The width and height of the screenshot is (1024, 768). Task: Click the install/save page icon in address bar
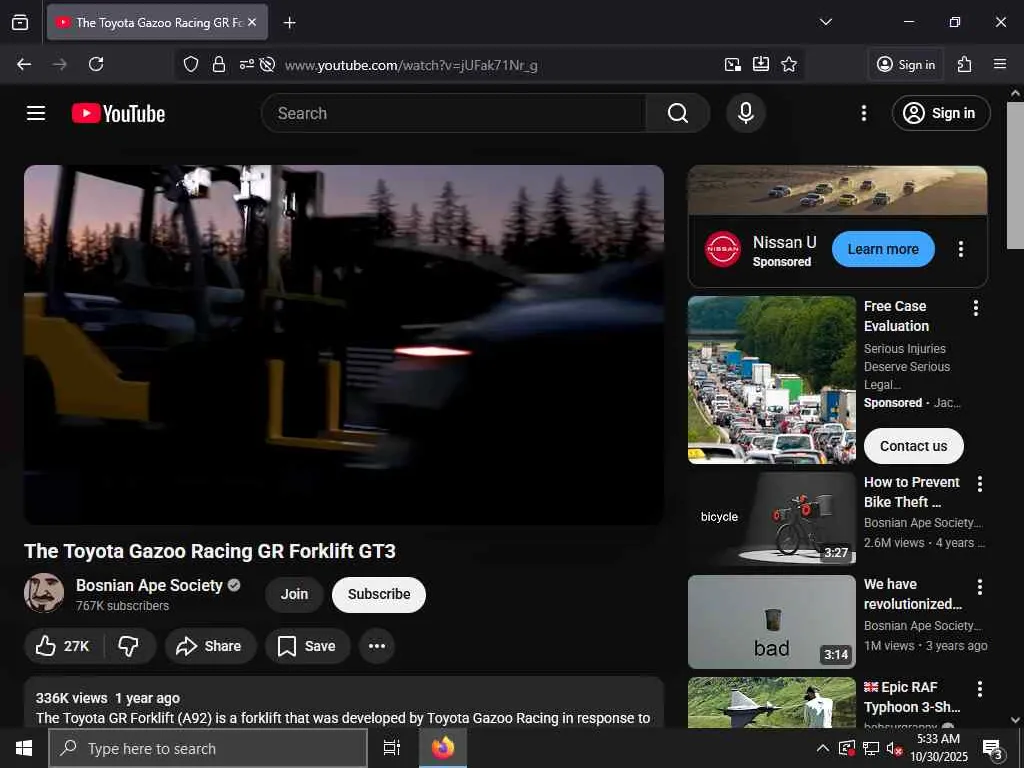tap(761, 64)
